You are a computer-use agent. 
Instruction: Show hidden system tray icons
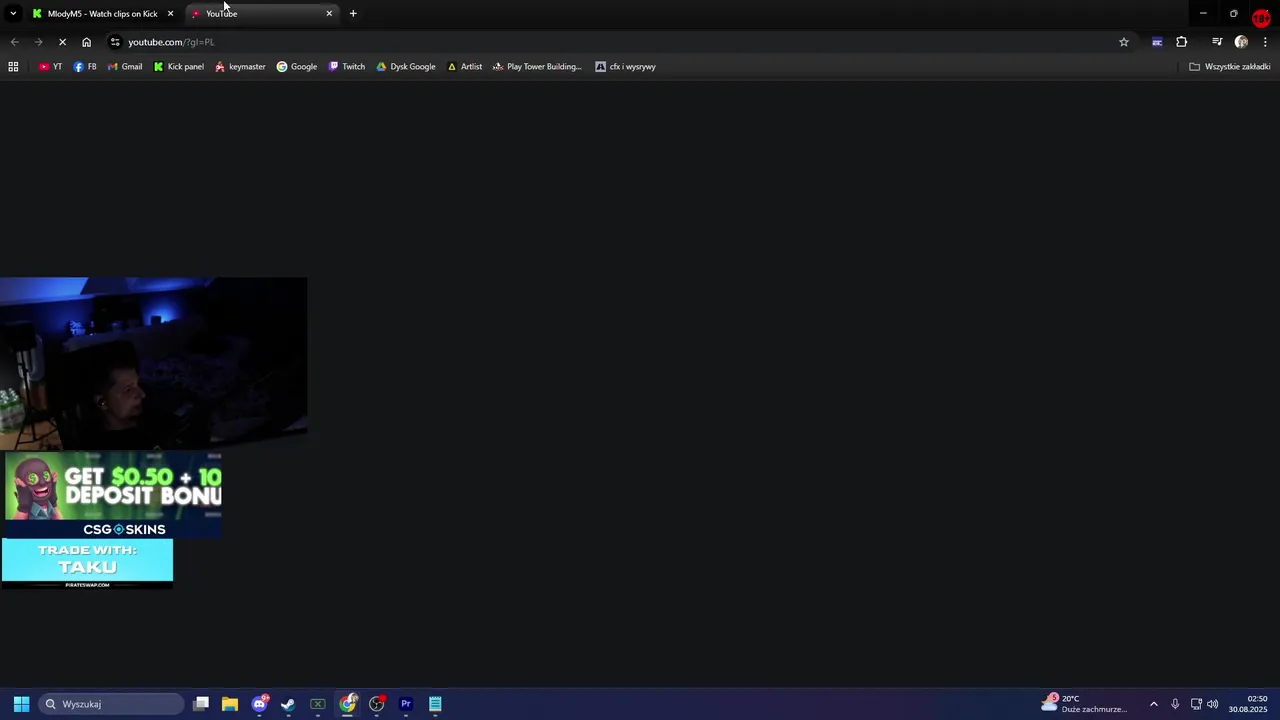(1153, 704)
